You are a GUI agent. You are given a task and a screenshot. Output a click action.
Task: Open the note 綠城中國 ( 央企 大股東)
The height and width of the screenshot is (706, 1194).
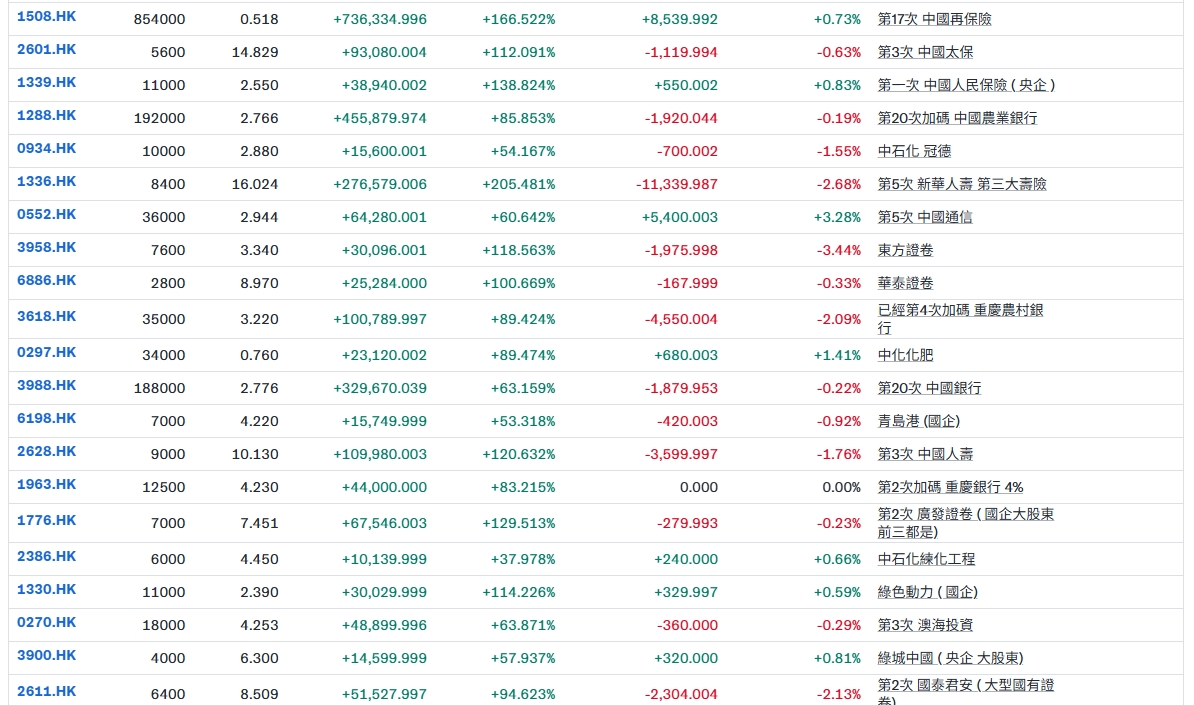(950, 658)
